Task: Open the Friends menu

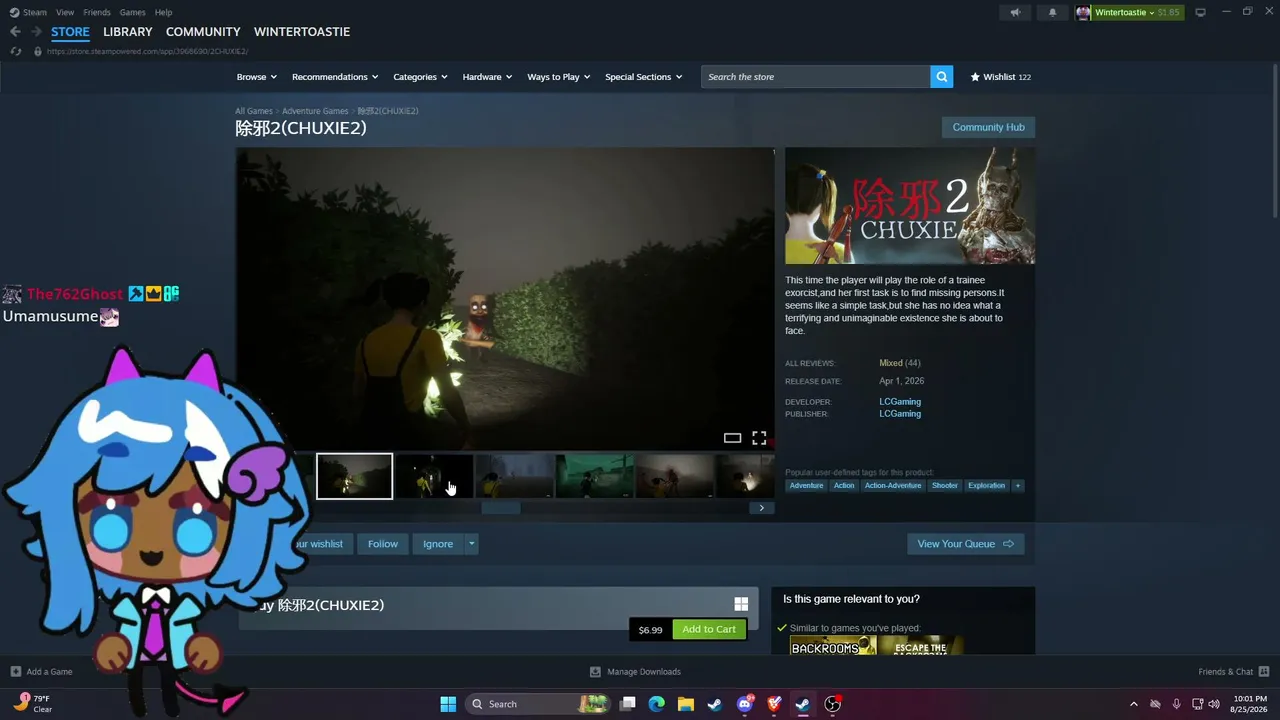Action: (x=97, y=12)
